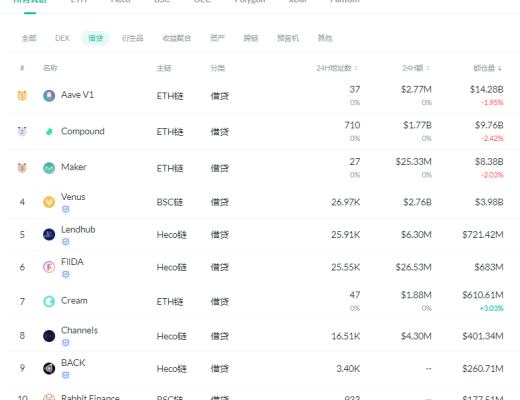Screen dimensions: 520x400
Task: Select the DEX category filter
Action: click(62, 38)
